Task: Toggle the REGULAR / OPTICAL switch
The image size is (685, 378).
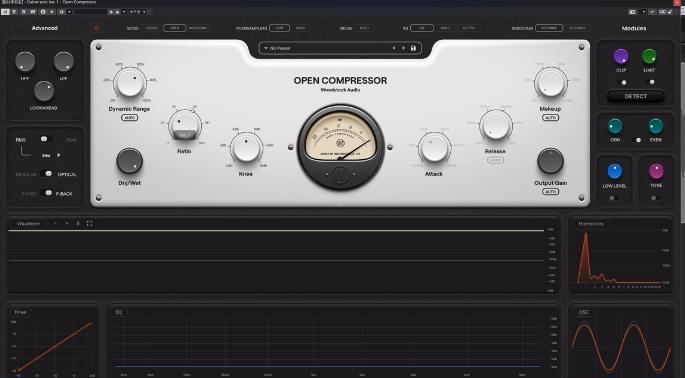Action: (x=46, y=174)
